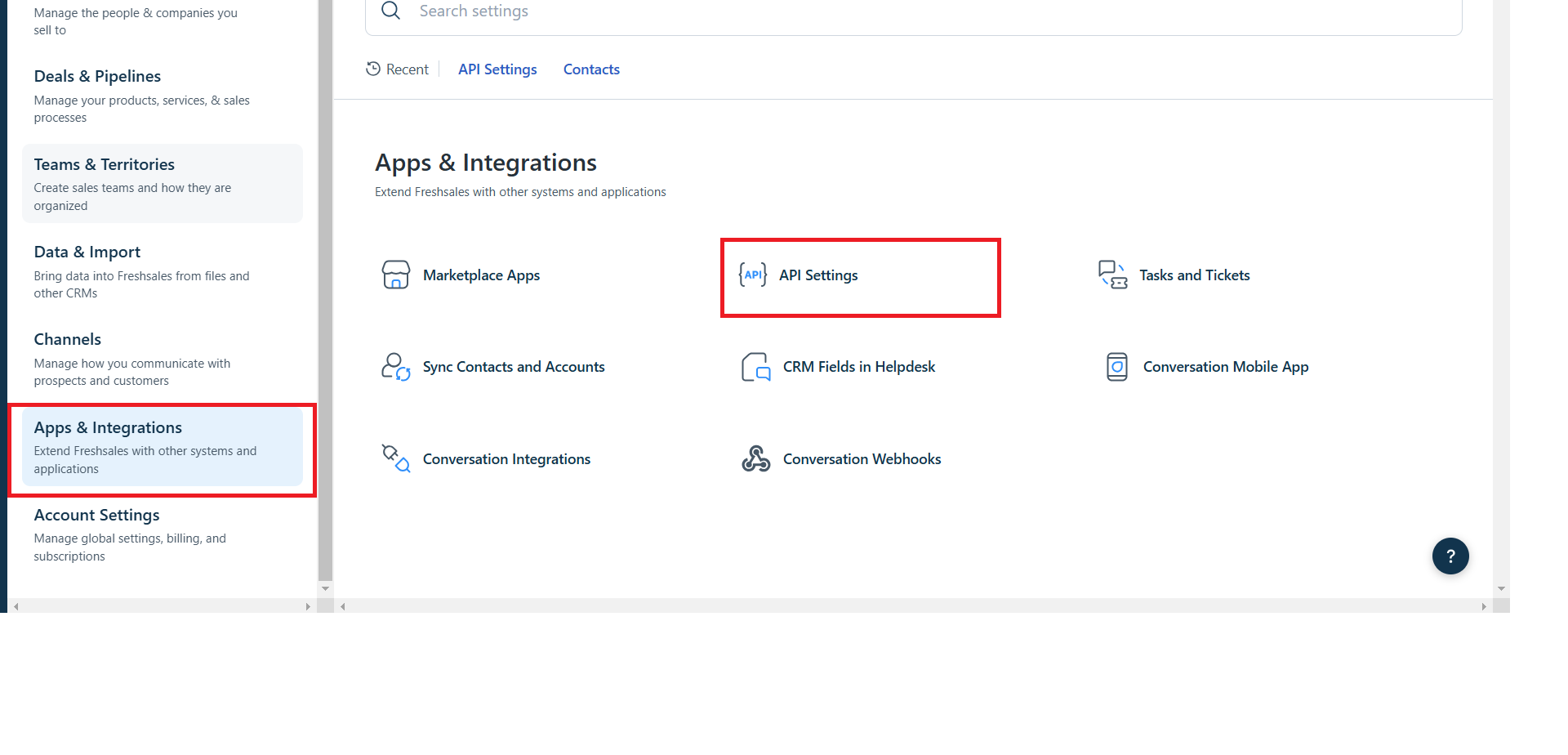Open Contacts from recent links
This screenshot has width=1568, height=755.
point(591,69)
